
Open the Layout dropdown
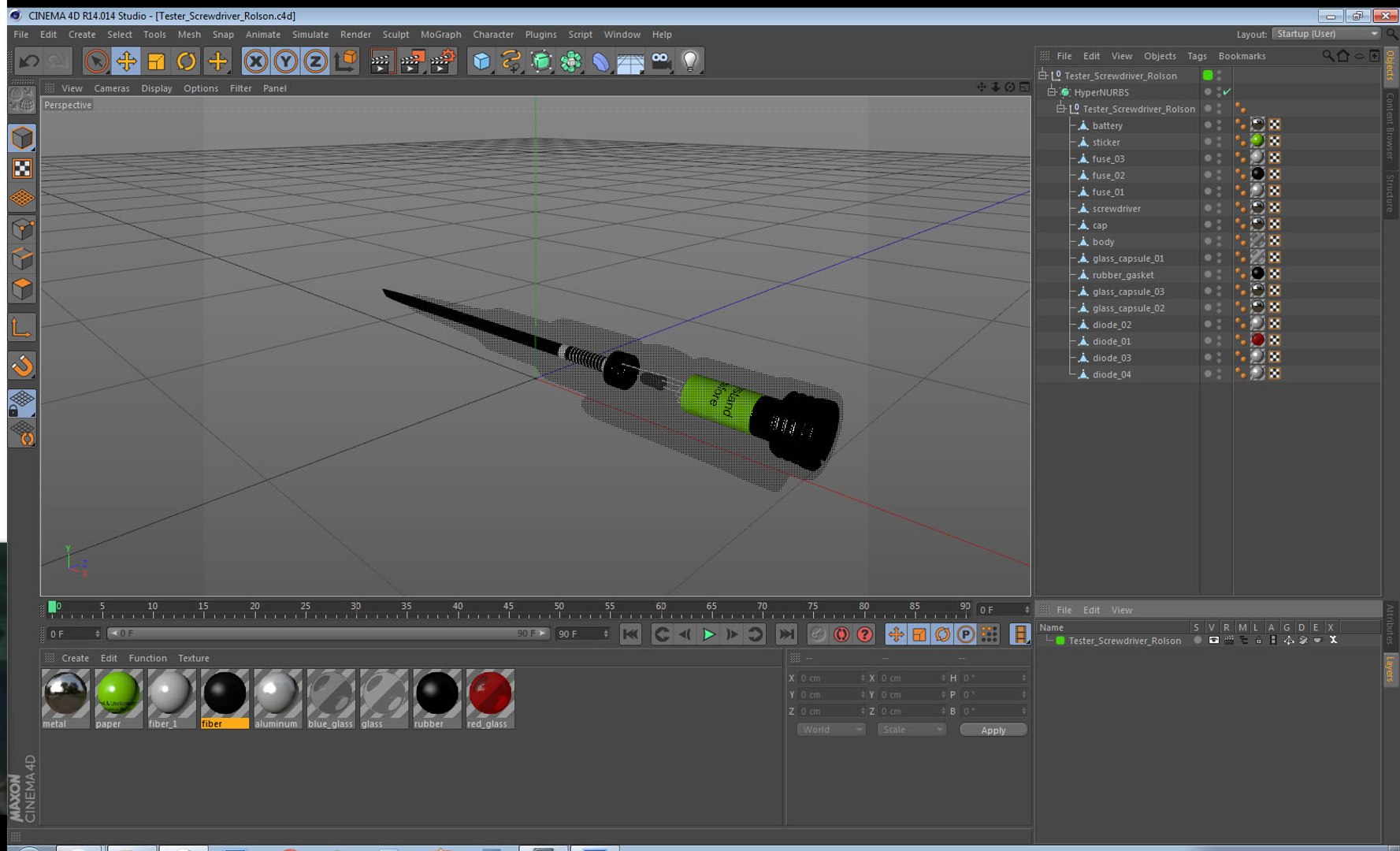1327,34
